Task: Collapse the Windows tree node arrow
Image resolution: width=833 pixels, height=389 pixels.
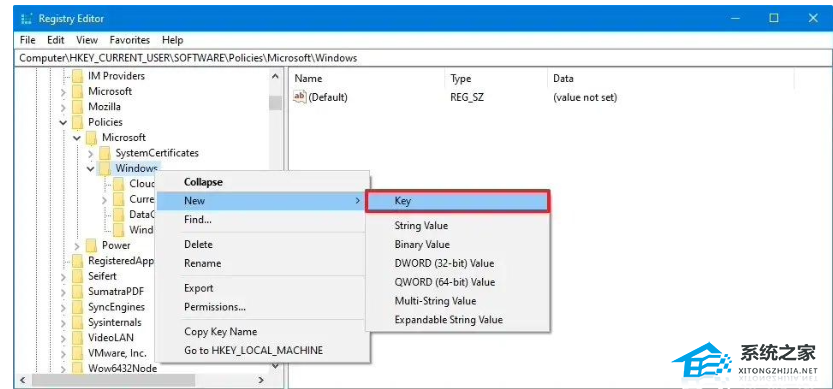Action: point(91,168)
